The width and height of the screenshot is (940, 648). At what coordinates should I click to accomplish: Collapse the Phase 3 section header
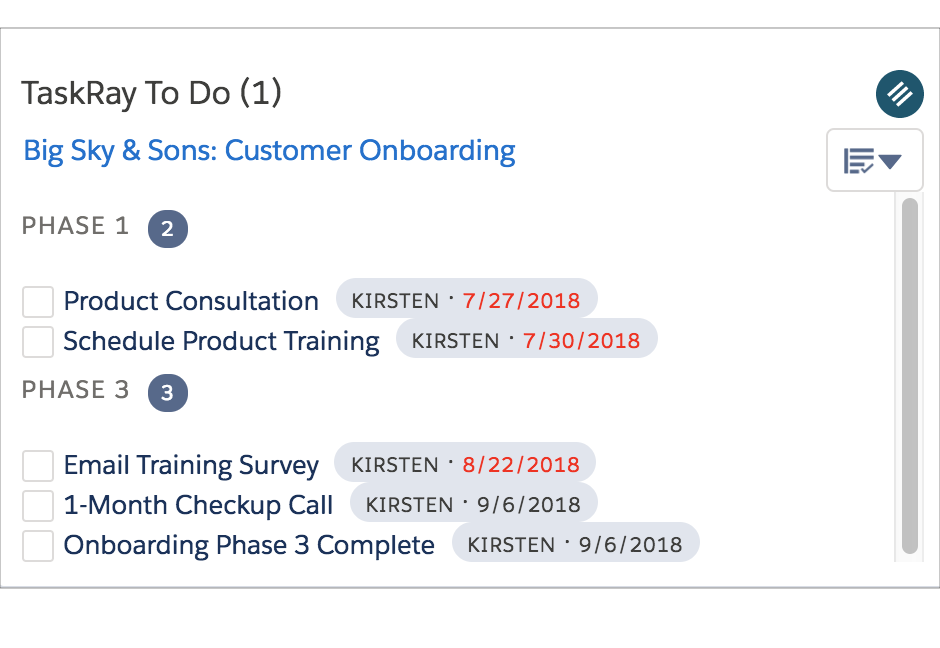pyautogui.click(x=75, y=390)
